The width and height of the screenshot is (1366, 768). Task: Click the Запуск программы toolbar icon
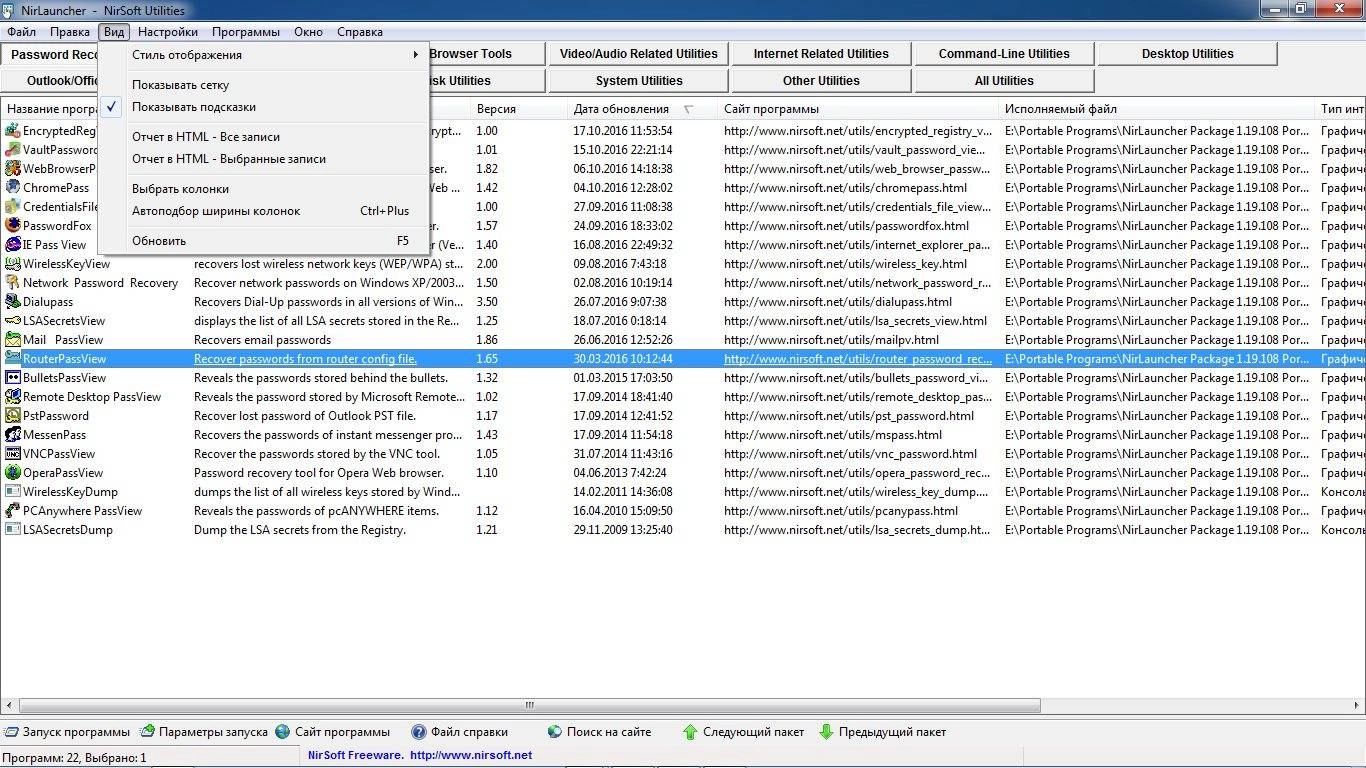[11, 732]
